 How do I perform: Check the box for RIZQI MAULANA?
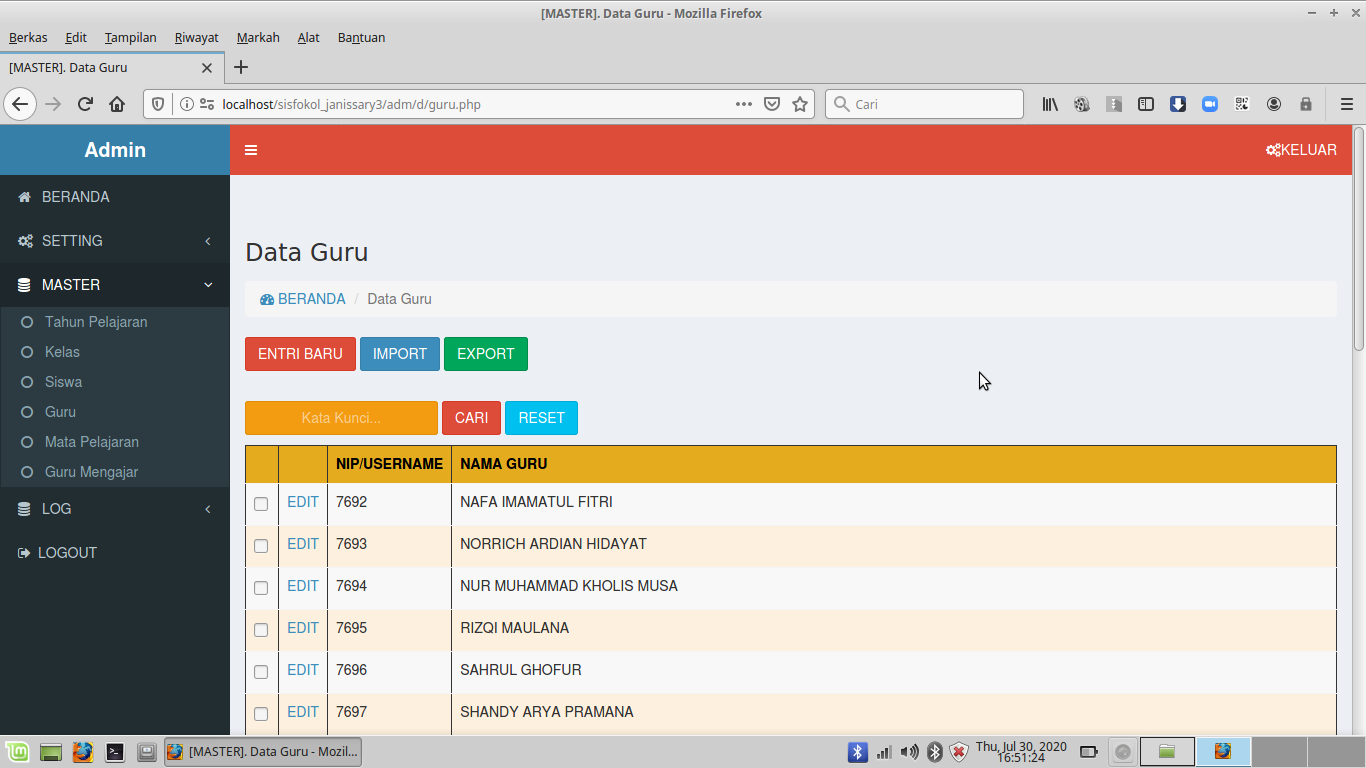(261, 630)
